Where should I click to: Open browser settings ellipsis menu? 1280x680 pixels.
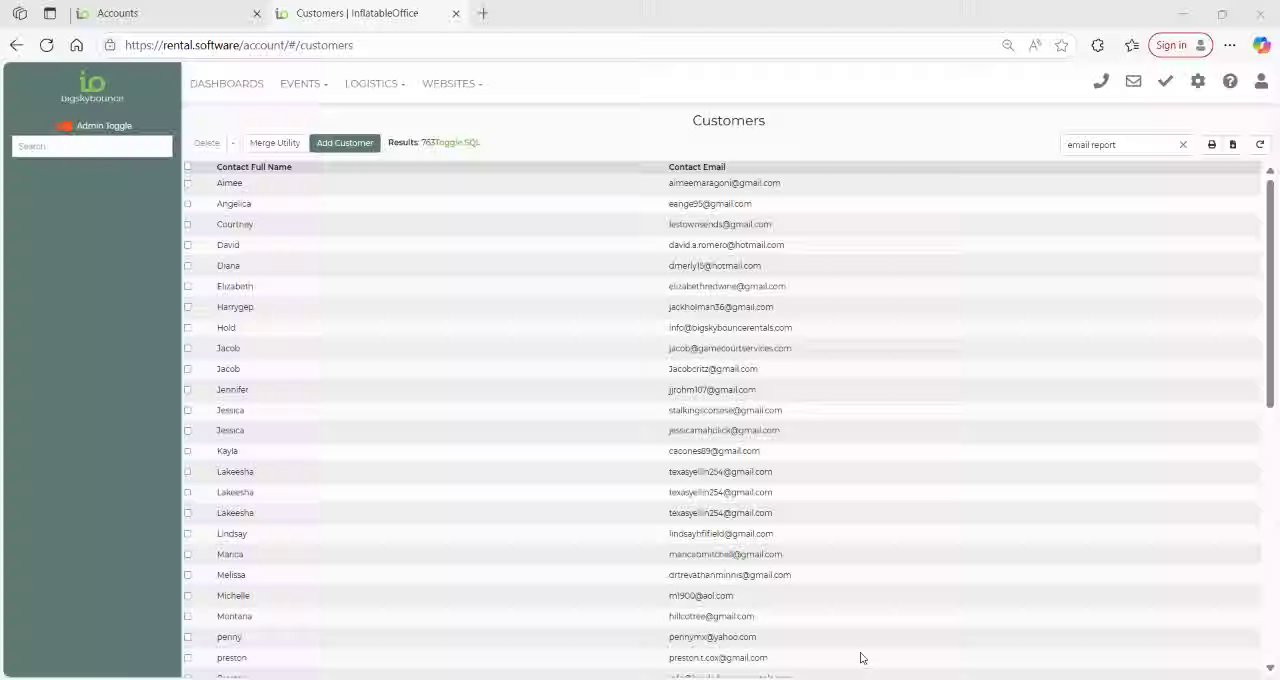tap(1230, 45)
